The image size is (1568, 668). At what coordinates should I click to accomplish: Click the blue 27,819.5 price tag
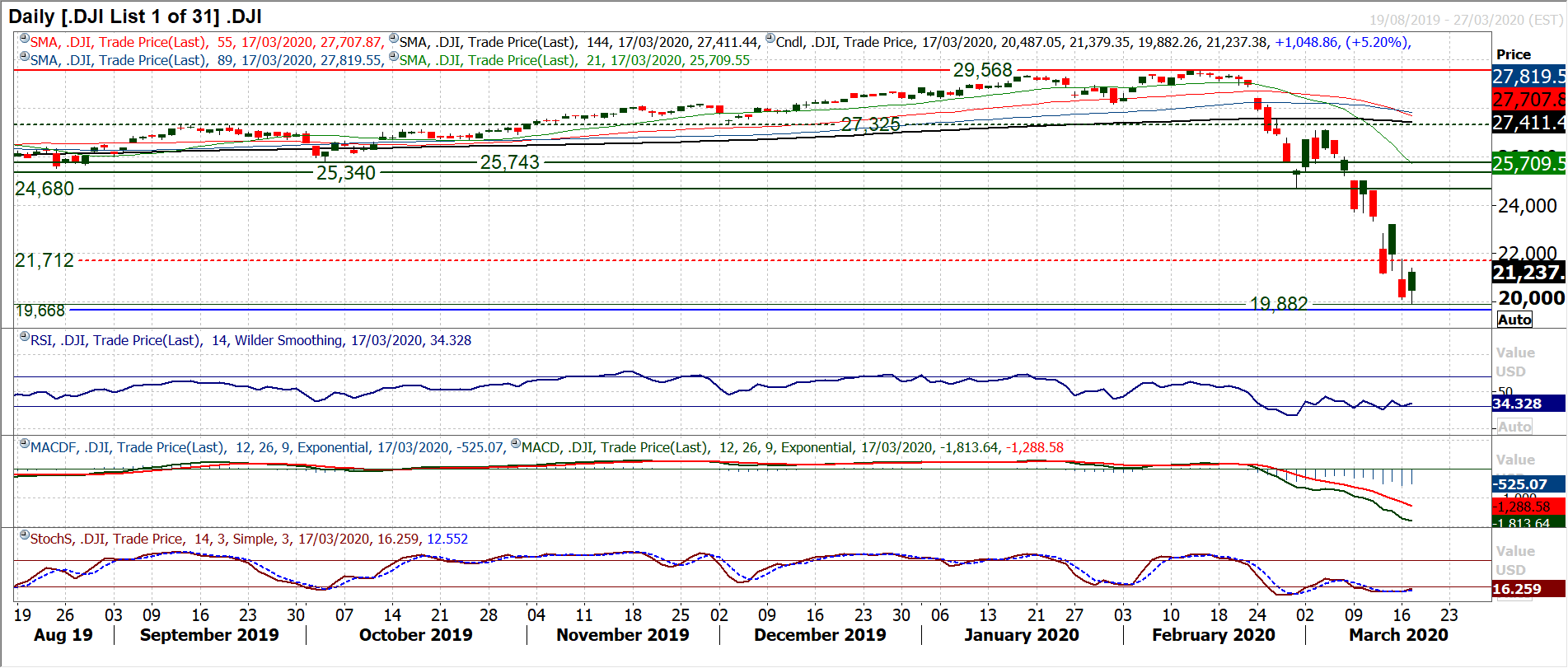1528,77
